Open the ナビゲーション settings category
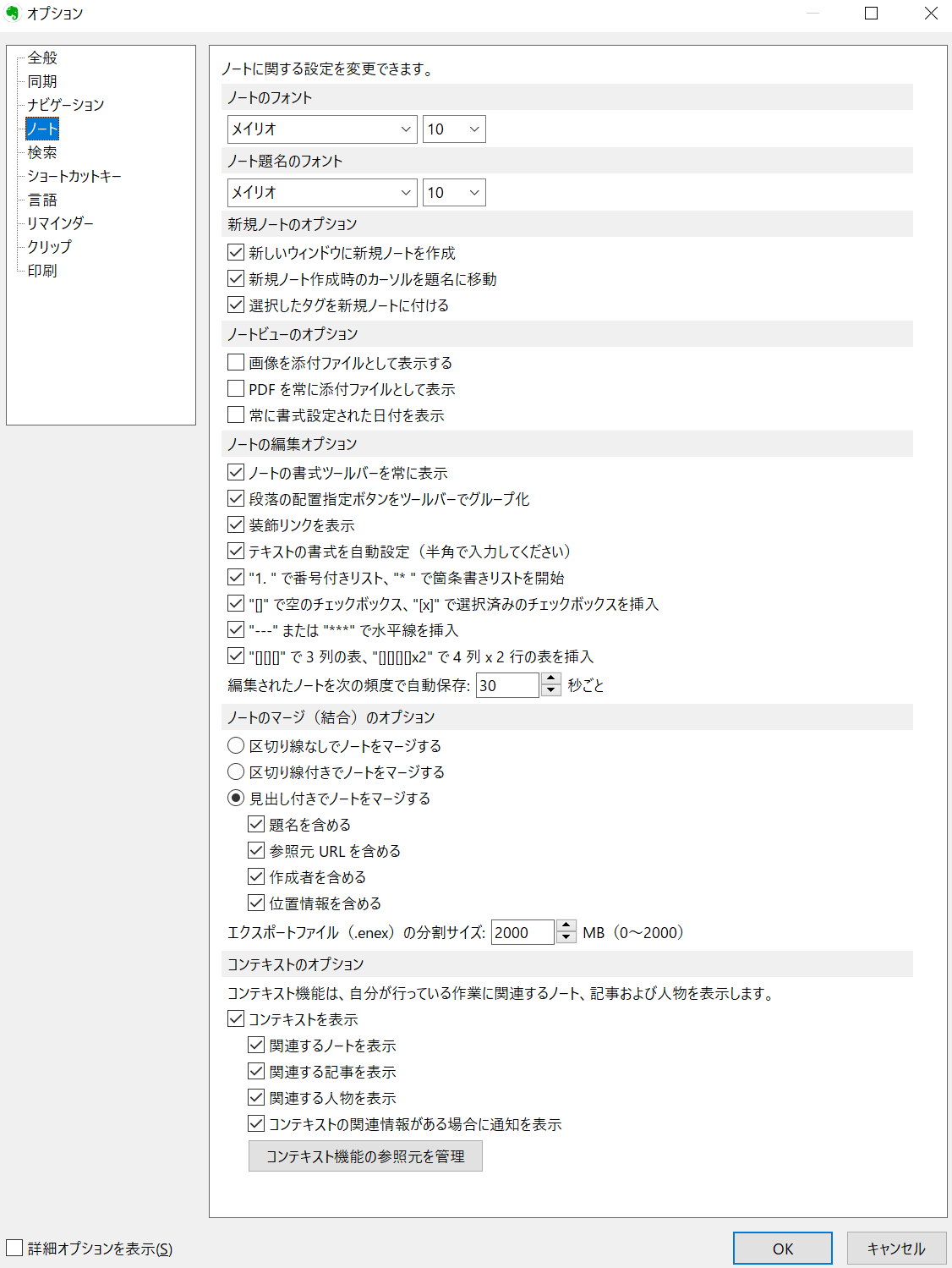Screen dimensions: 952x1268 pyautogui.click(x=66, y=105)
